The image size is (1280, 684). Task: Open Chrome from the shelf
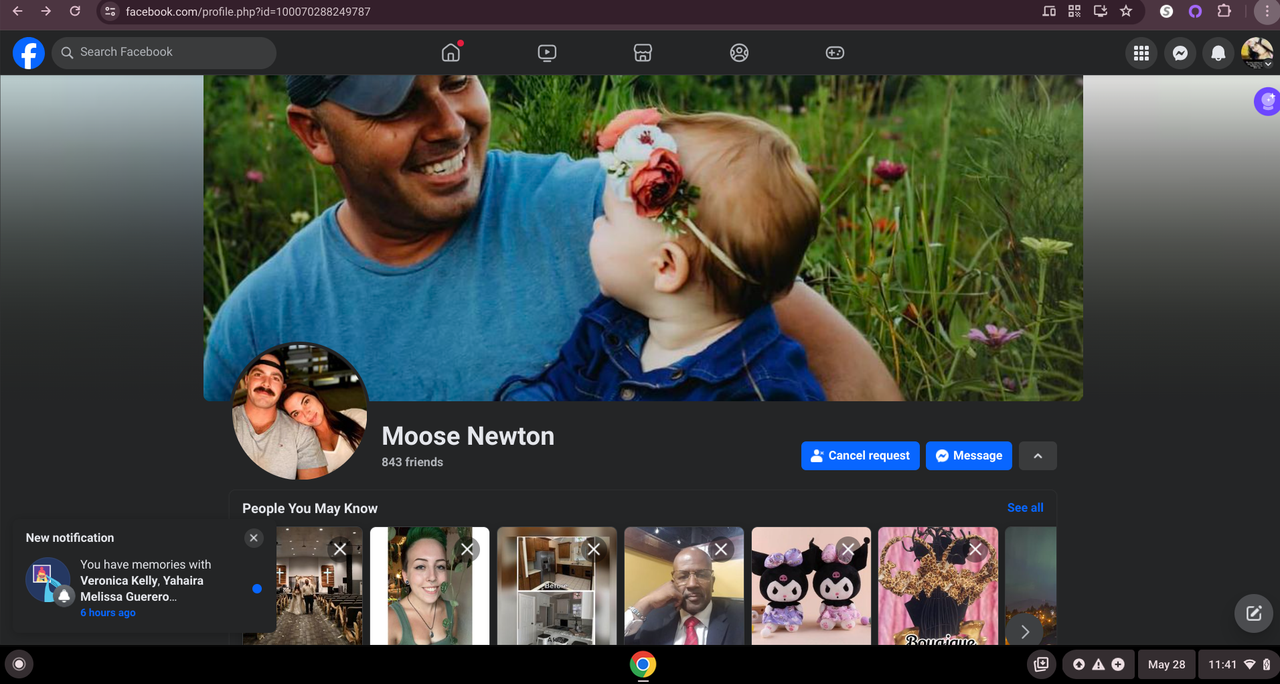coord(643,664)
